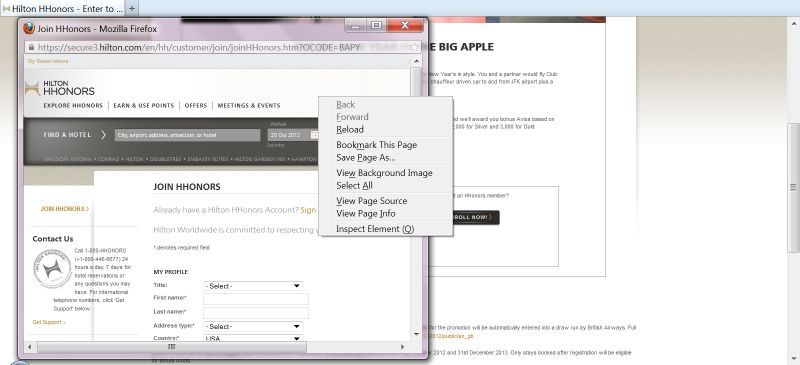This screenshot has width=800, height=365.
Task: Open the arrival date calendar icon
Action: pos(314,135)
